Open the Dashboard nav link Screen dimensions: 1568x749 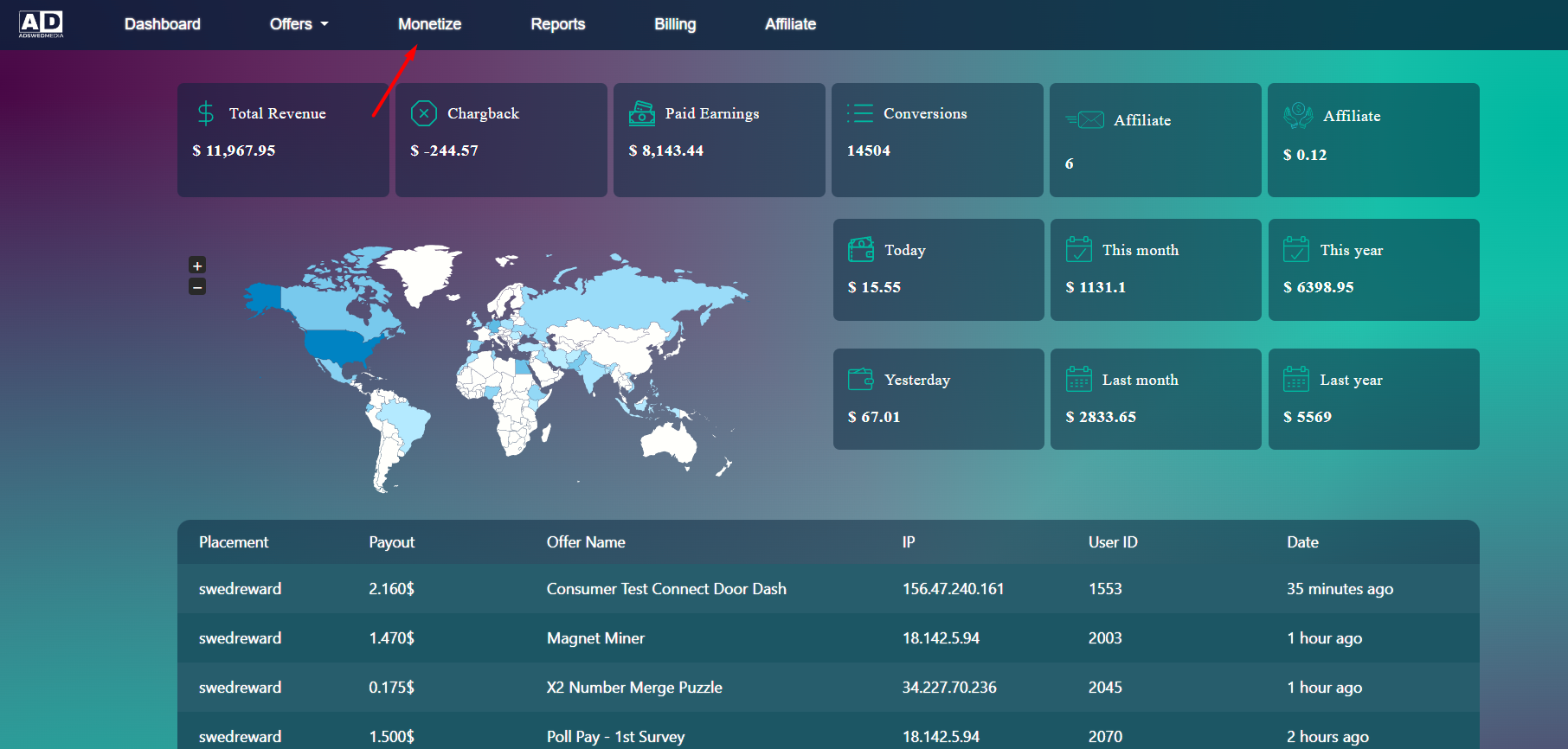click(x=163, y=24)
